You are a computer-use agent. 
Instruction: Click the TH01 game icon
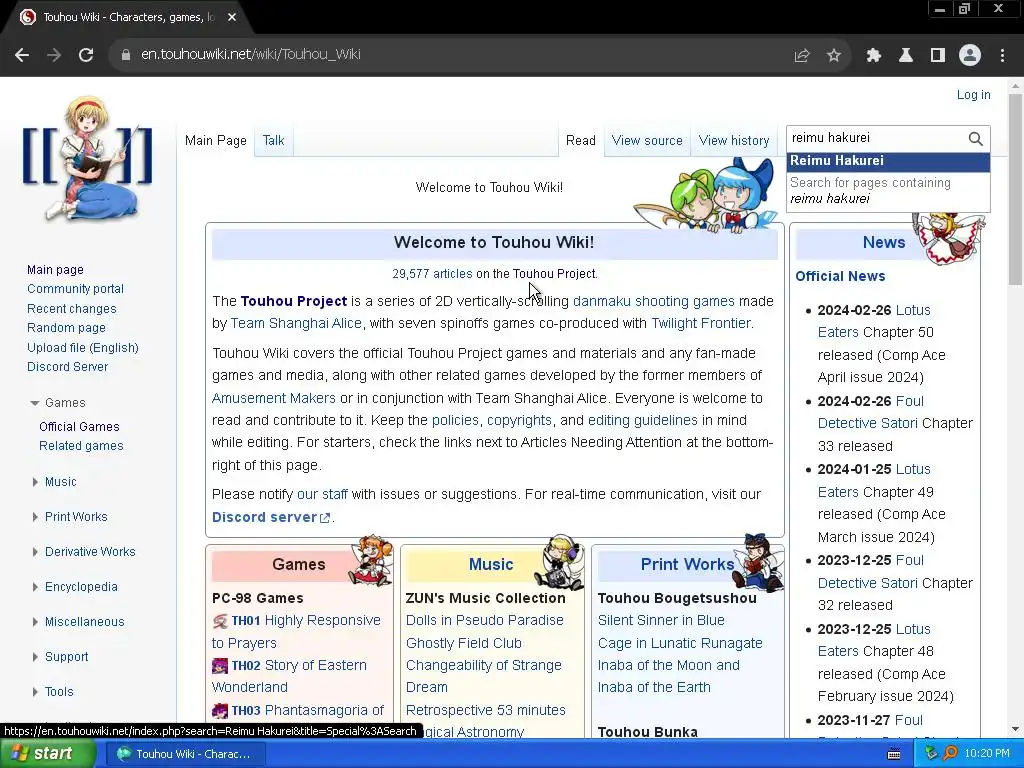[220, 621]
